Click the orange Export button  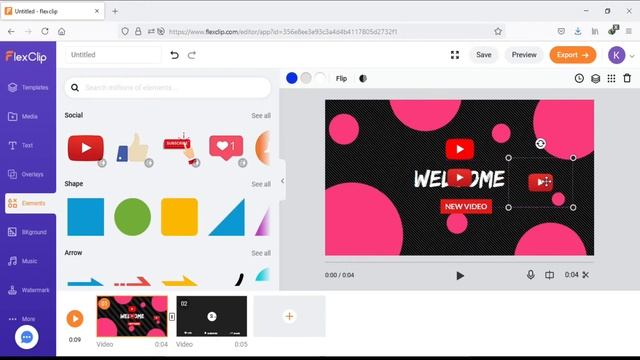573,55
